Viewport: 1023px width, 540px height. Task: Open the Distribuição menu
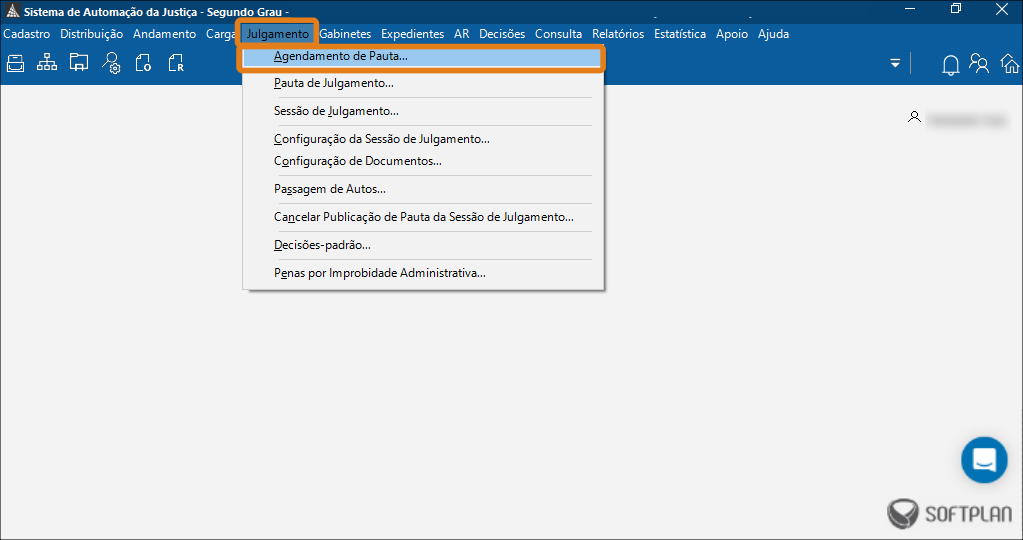(x=91, y=34)
